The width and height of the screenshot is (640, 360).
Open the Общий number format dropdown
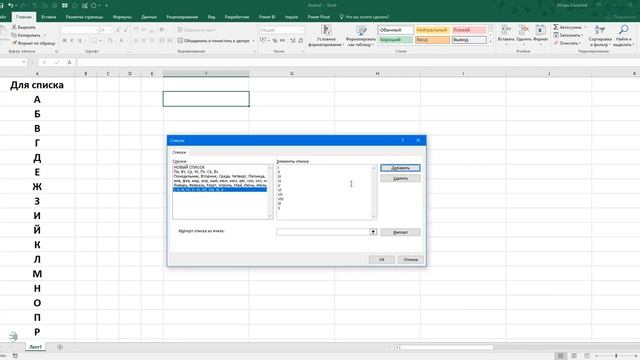point(302,30)
